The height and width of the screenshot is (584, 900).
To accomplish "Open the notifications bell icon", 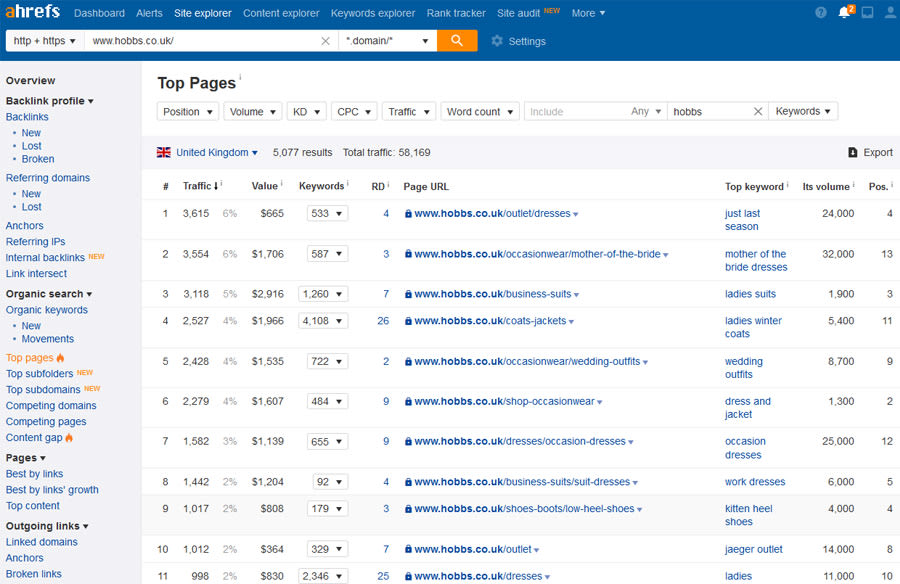I will 845,12.
